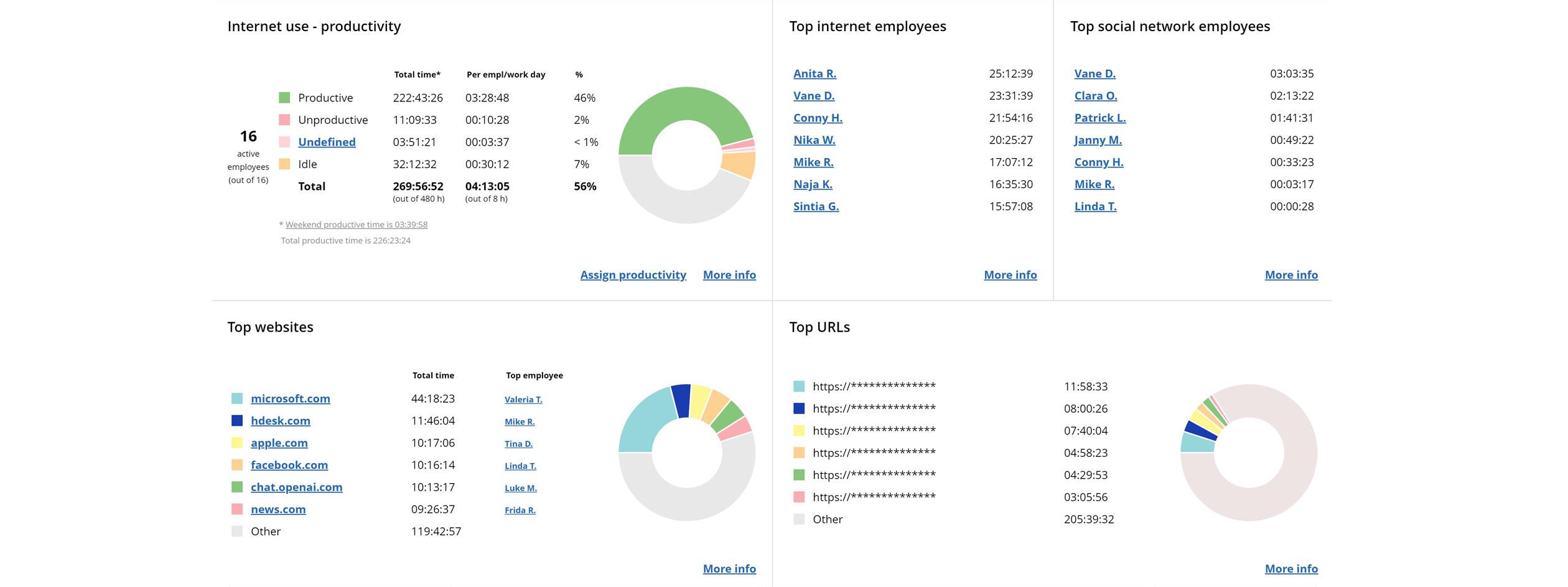Click the Weekend productive time footnote link

(356, 225)
